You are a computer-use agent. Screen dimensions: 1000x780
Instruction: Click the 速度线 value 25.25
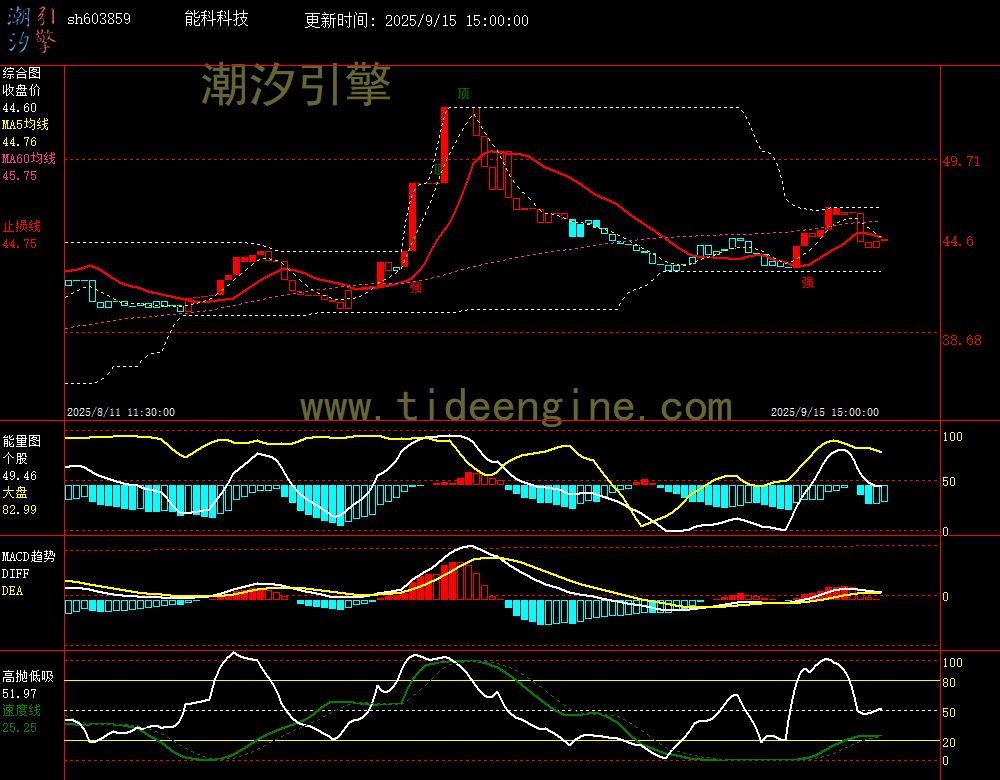click(20, 728)
